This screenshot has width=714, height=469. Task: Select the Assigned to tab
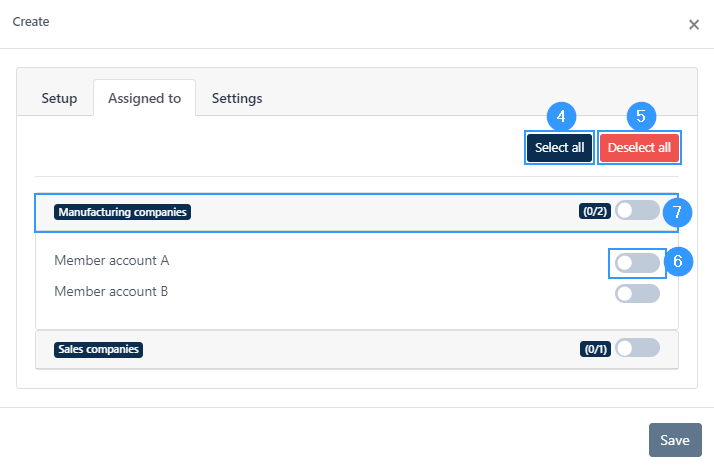144,98
